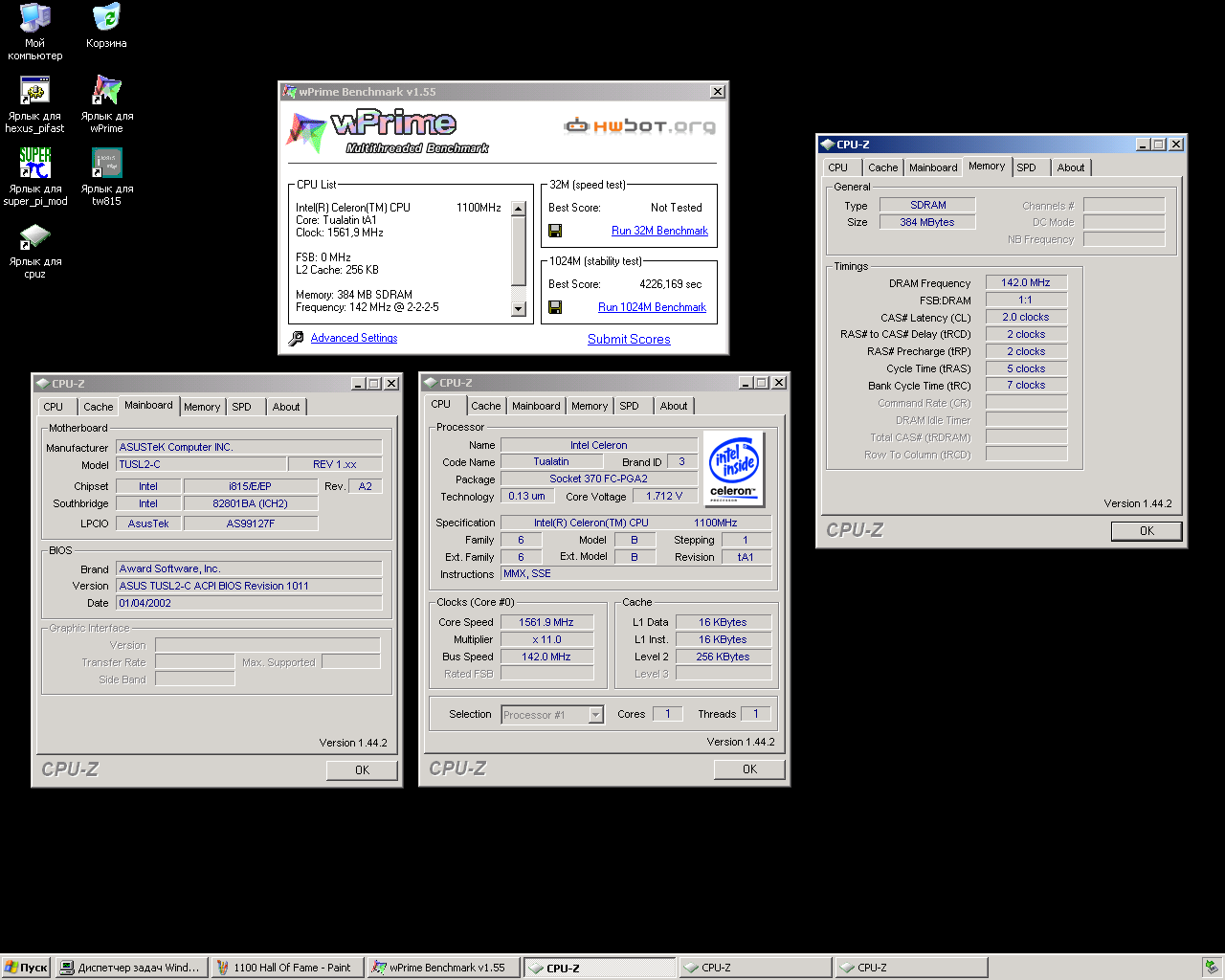Switch to Memory tab in middle CPU-Z window

coord(590,406)
